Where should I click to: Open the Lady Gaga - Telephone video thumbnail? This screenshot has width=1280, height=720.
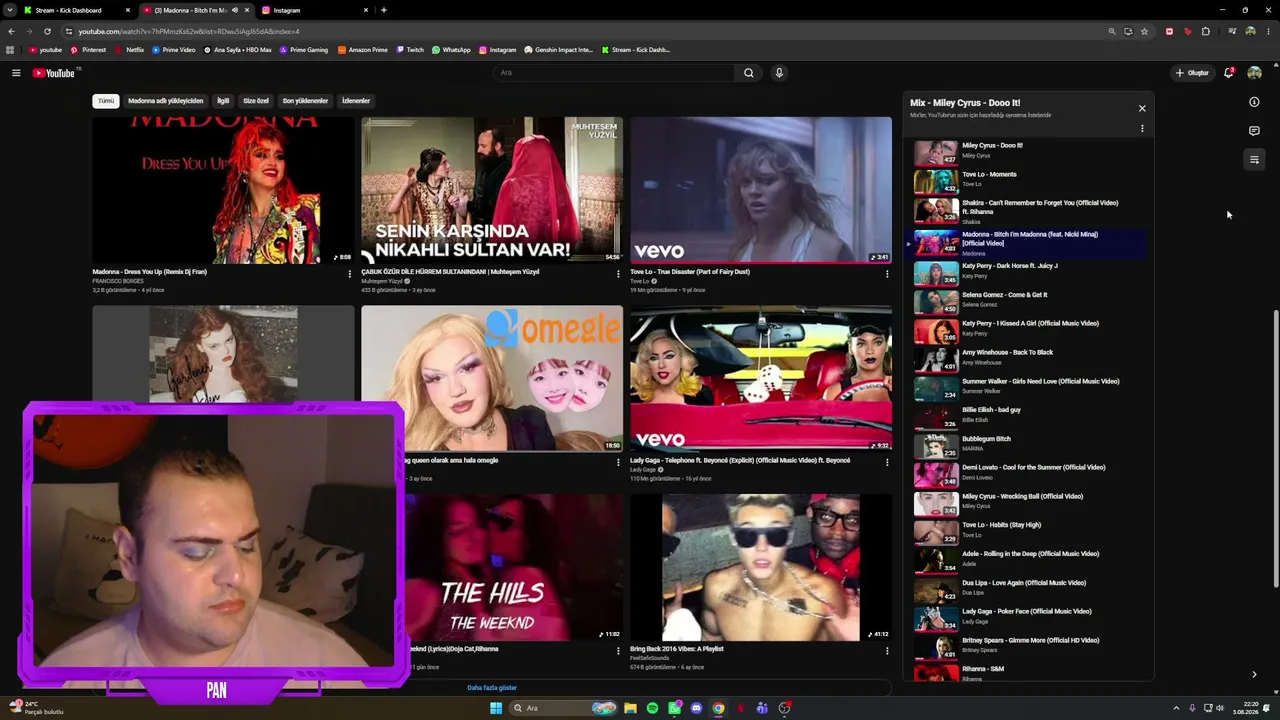tap(761, 378)
